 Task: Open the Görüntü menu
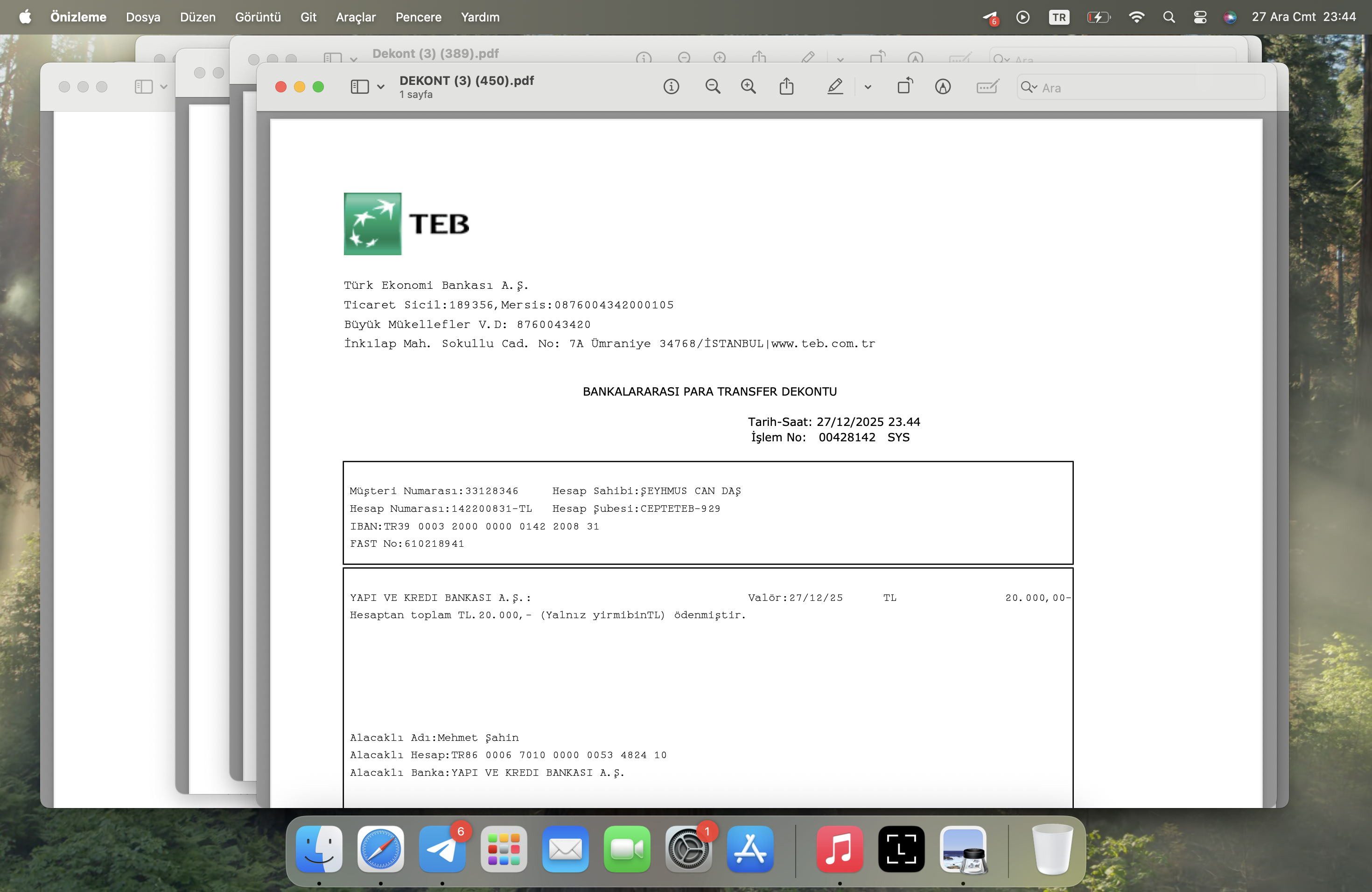(258, 17)
